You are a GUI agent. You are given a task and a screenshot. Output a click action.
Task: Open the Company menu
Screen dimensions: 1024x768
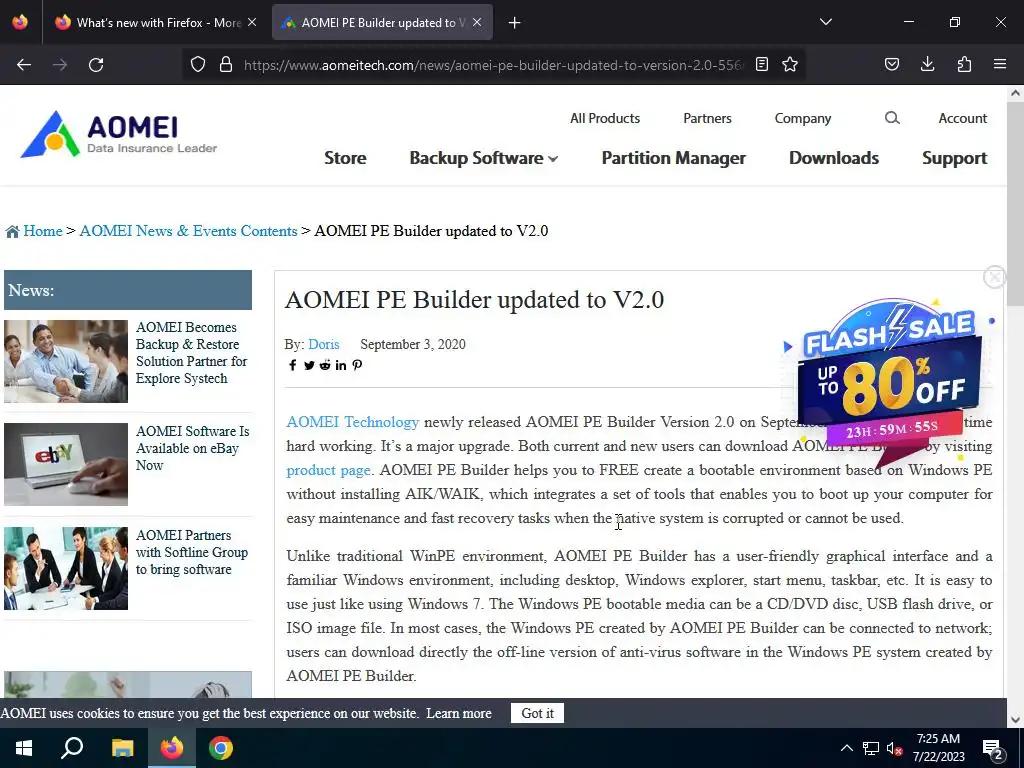[x=803, y=118]
